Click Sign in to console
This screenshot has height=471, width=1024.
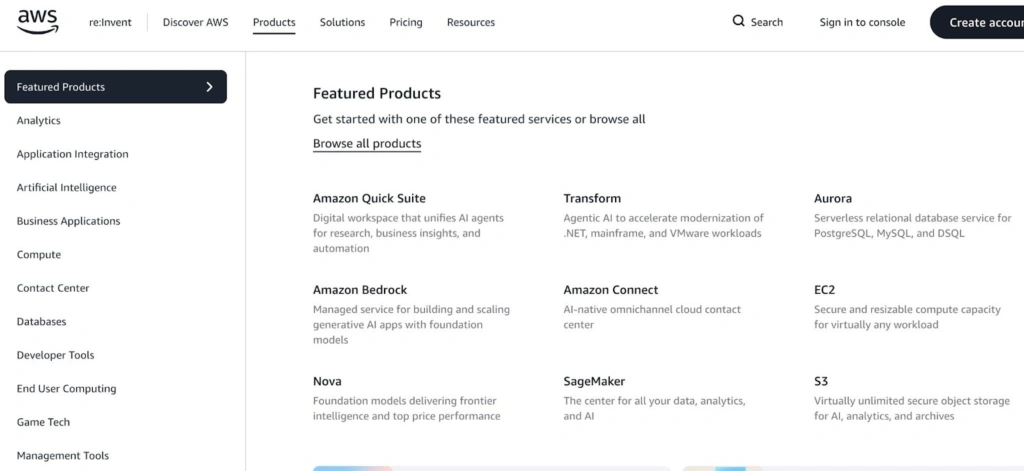pyautogui.click(x=862, y=22)
